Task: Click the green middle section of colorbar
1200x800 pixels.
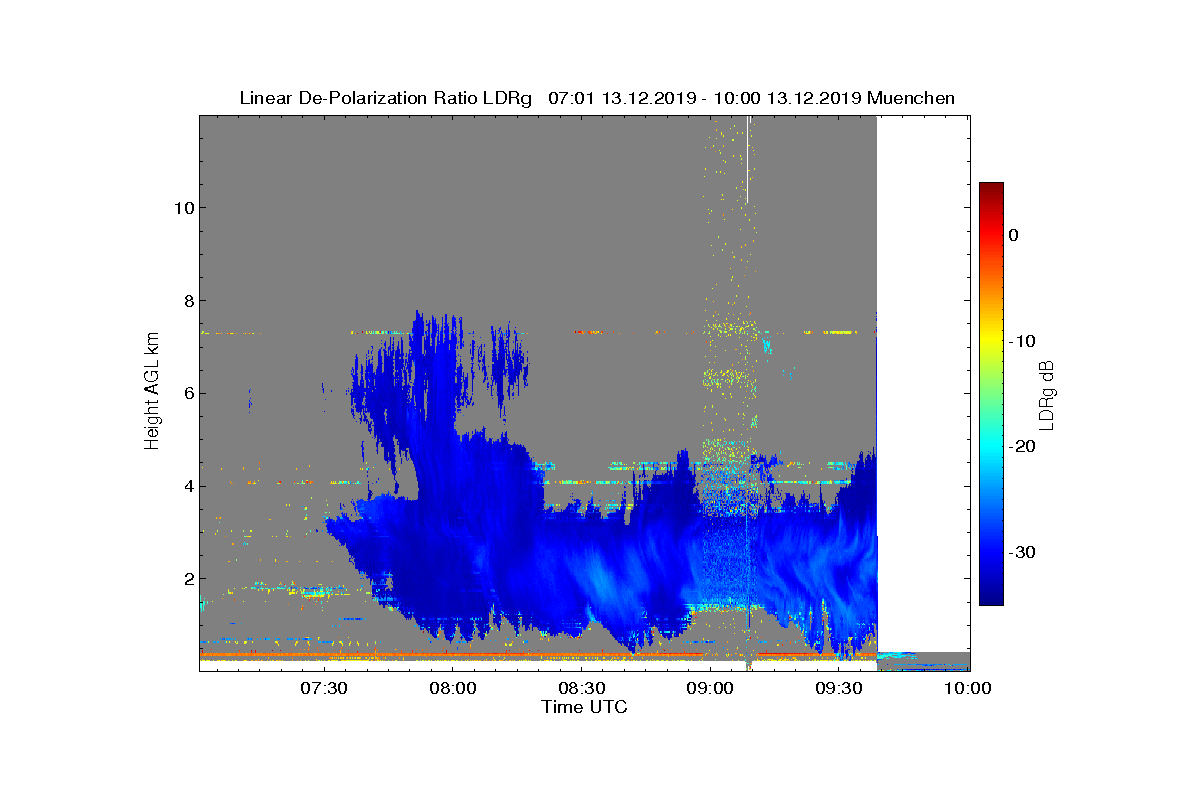Action: 991,394
